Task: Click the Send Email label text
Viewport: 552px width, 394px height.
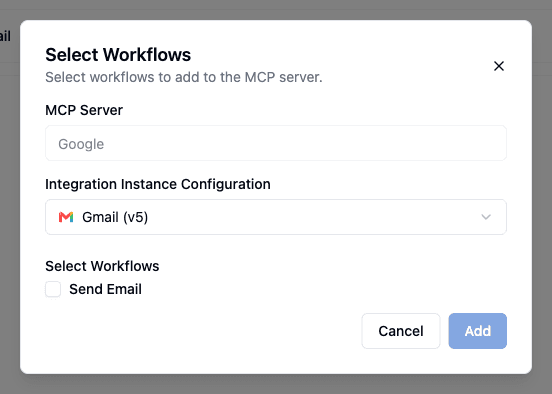Action: pos(105,289)
